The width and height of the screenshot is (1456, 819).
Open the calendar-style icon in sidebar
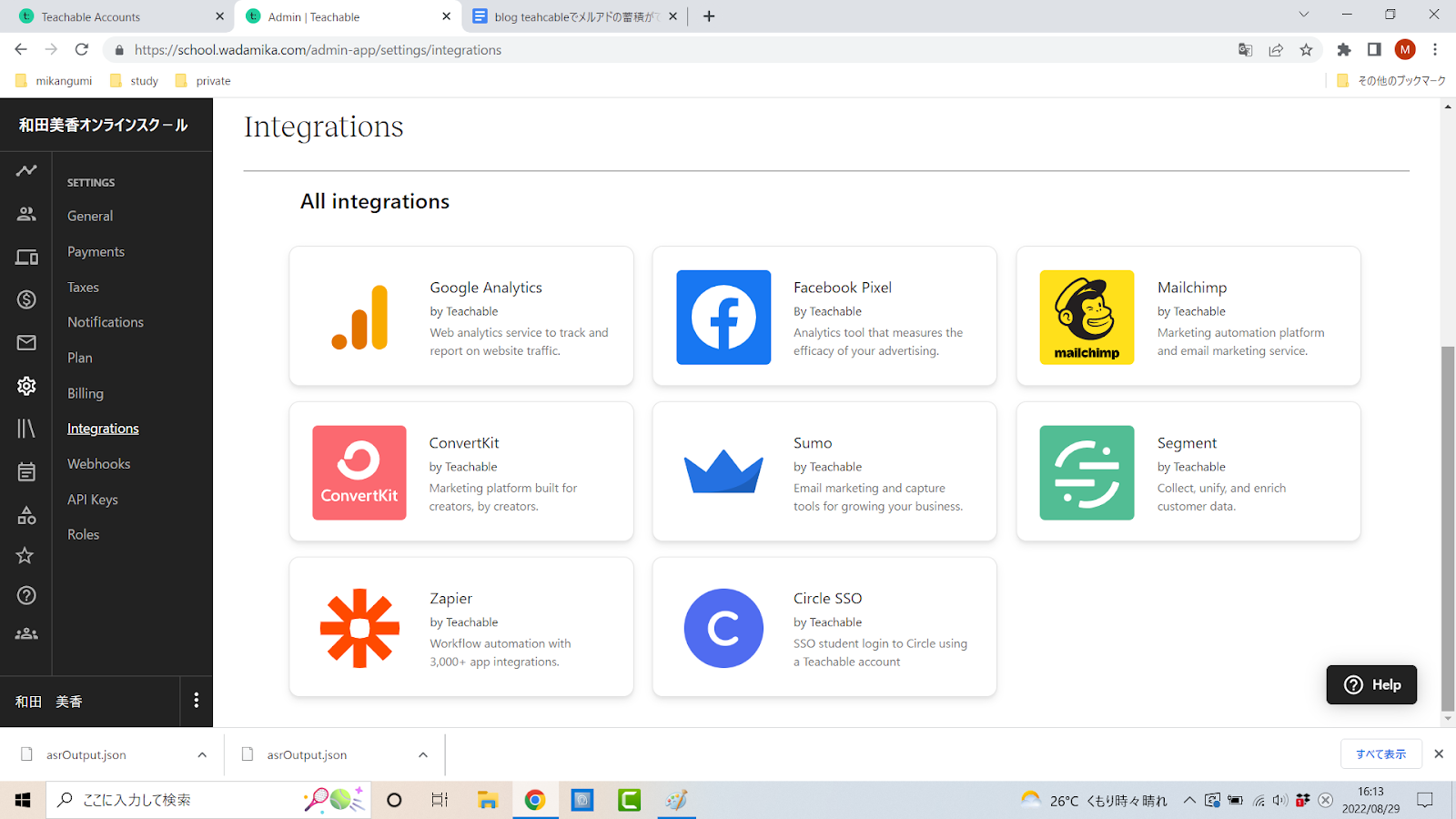(26, 471)
